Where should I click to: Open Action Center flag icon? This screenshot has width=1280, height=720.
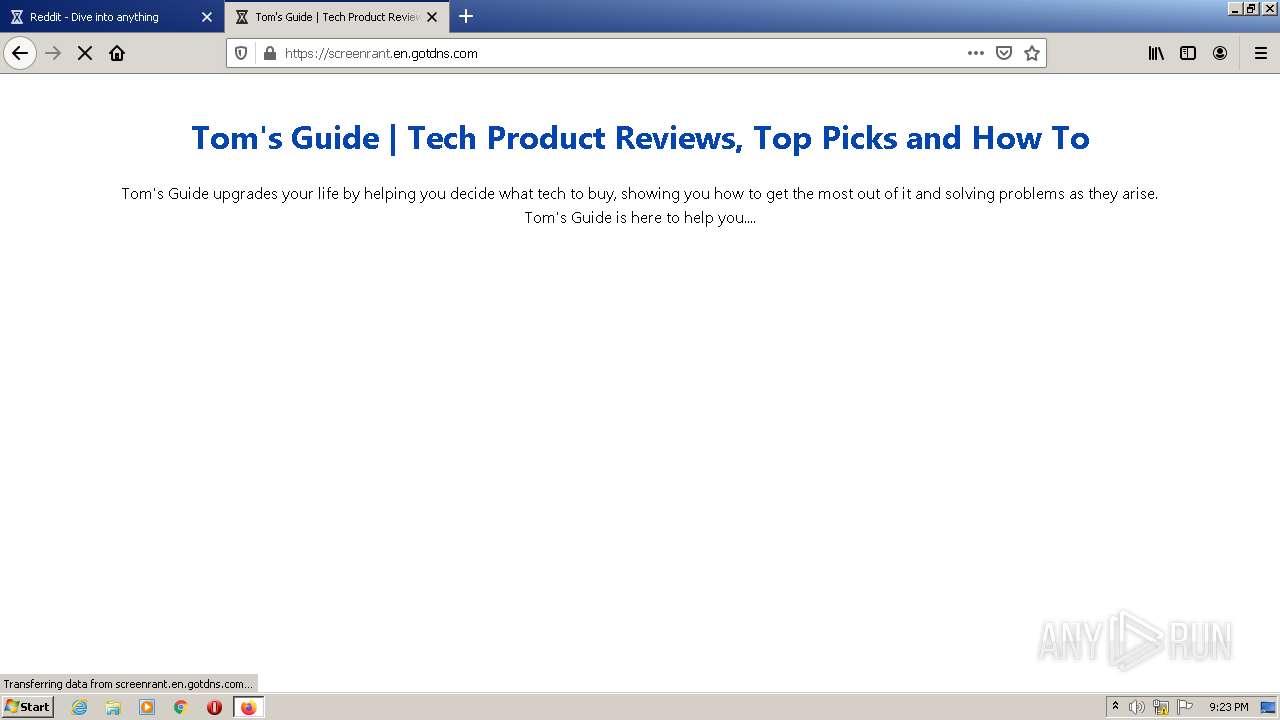(1185, 707)
